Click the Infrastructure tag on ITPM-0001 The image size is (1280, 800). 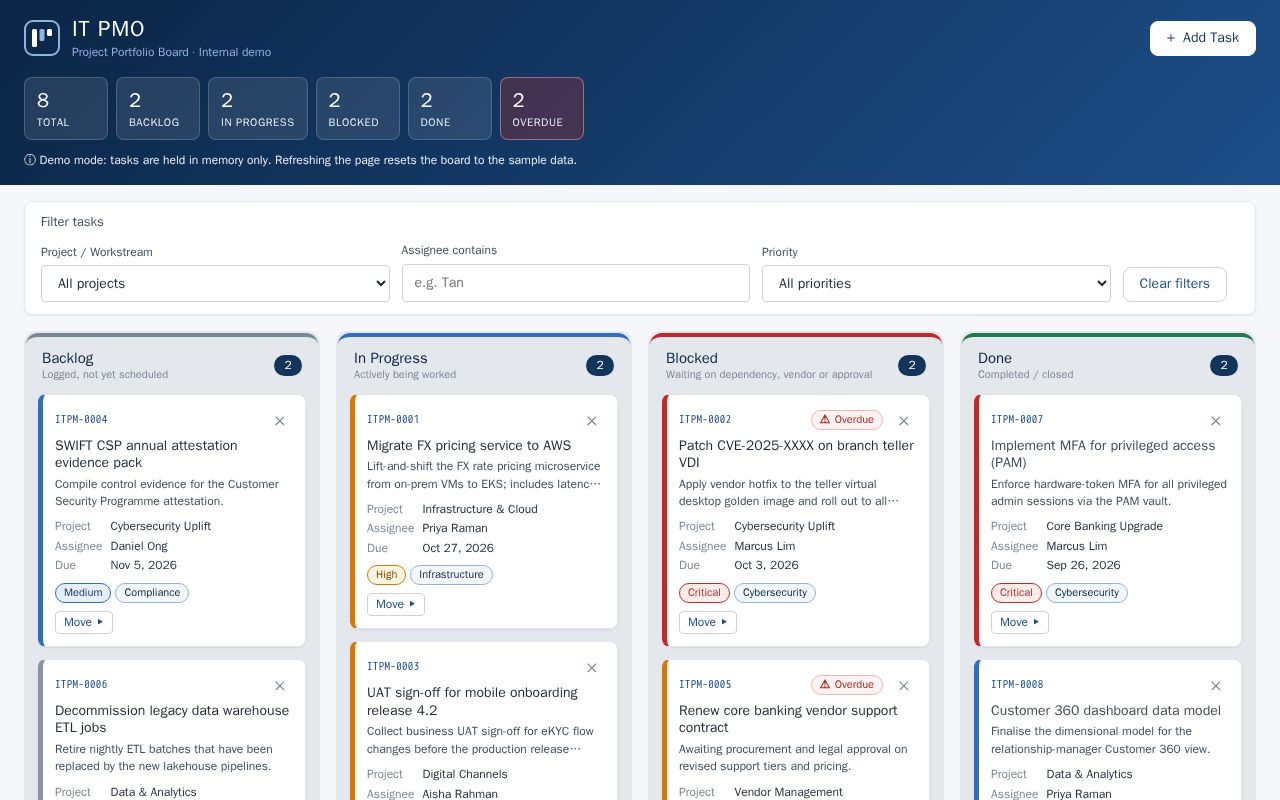click(451, 575)
